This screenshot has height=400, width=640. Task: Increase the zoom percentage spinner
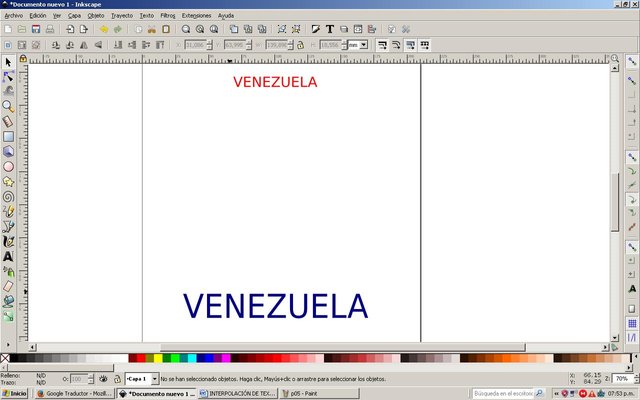[x=636, y=376]
